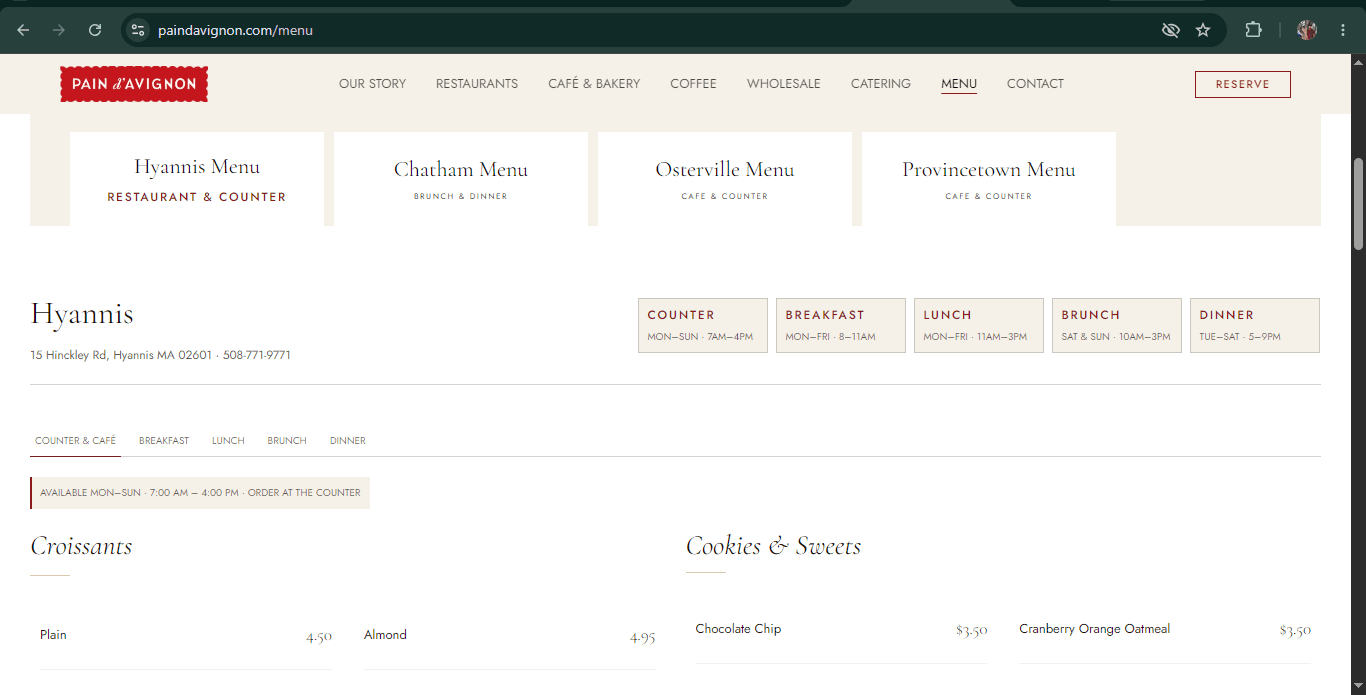Screen dimensions: 1366x695
Task: Click the Pain d'Avignon logo
Action: point(134,84)
